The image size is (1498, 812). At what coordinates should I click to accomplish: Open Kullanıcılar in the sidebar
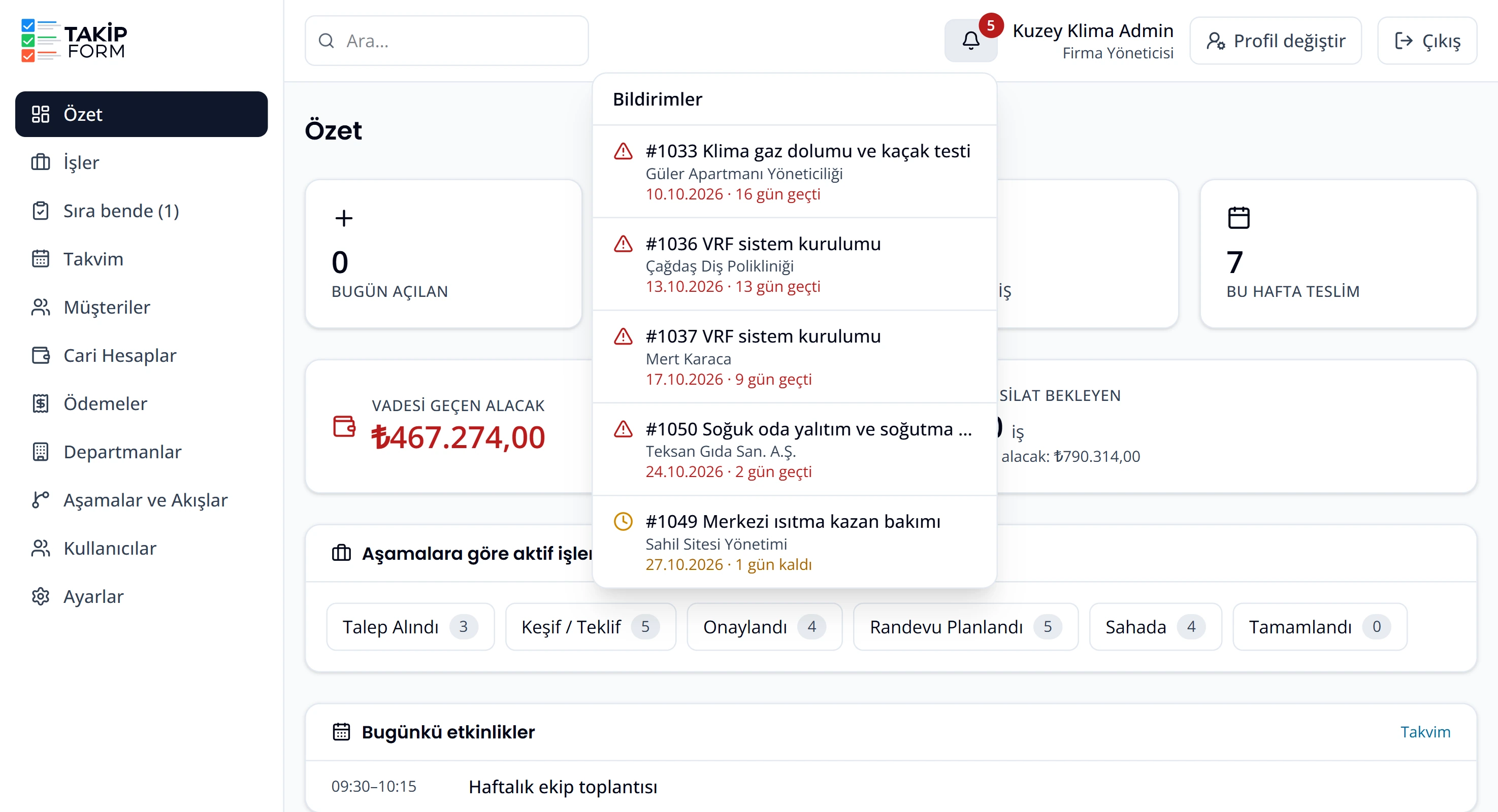click(x=141, y=548)
